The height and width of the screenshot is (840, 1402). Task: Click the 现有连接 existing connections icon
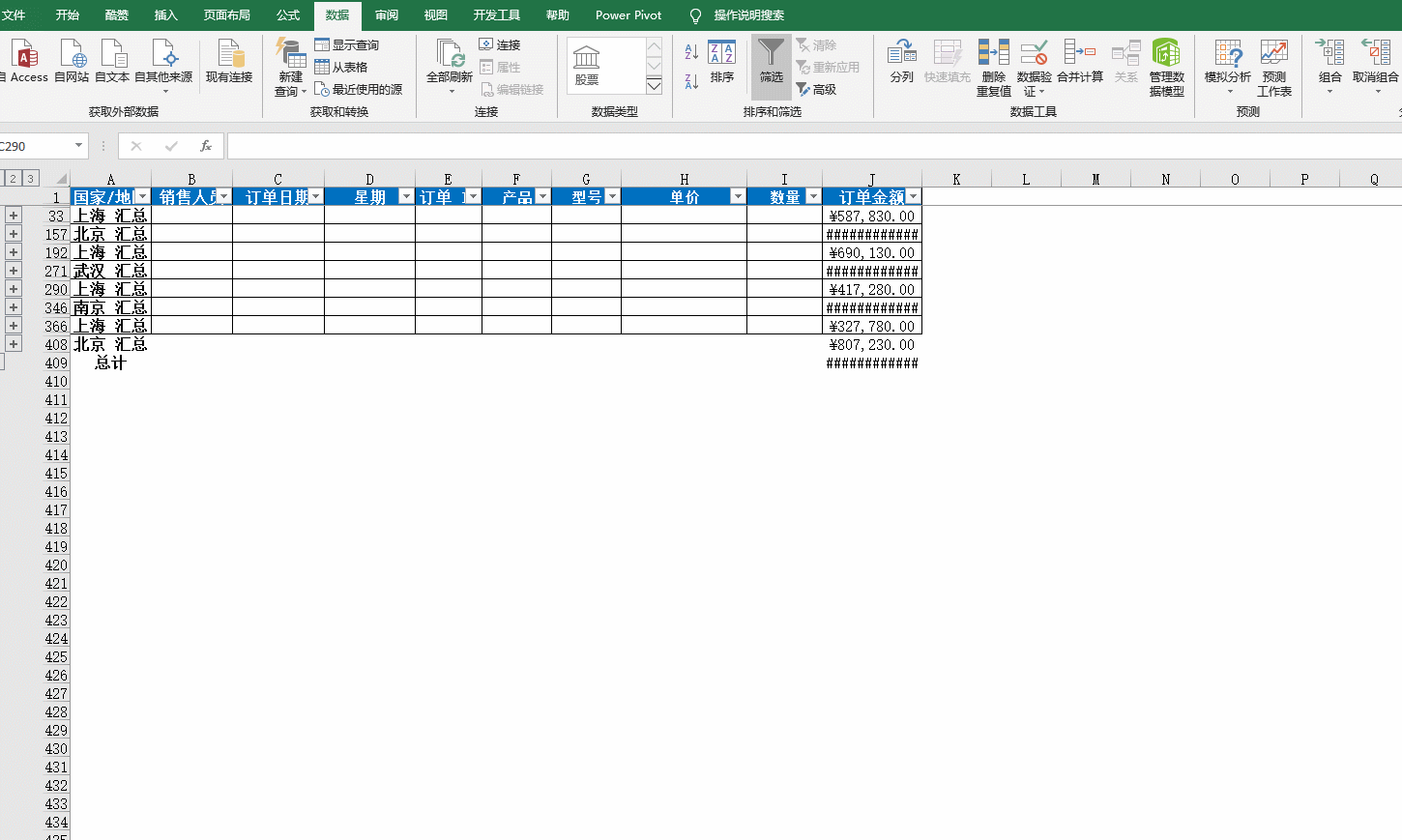pyautogui.click(x=229, y=60)
